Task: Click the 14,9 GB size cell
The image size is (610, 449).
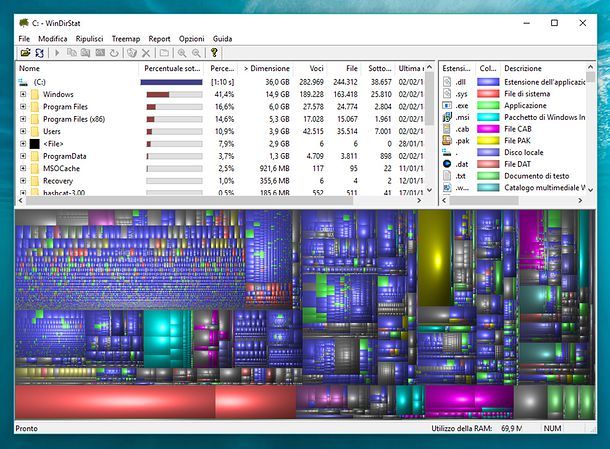Action: pyautogui.click(x=278, y=95)
